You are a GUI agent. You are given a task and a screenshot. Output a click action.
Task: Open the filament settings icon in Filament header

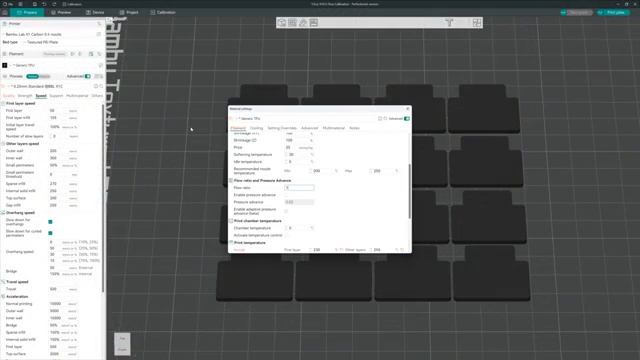pos(99,54)
